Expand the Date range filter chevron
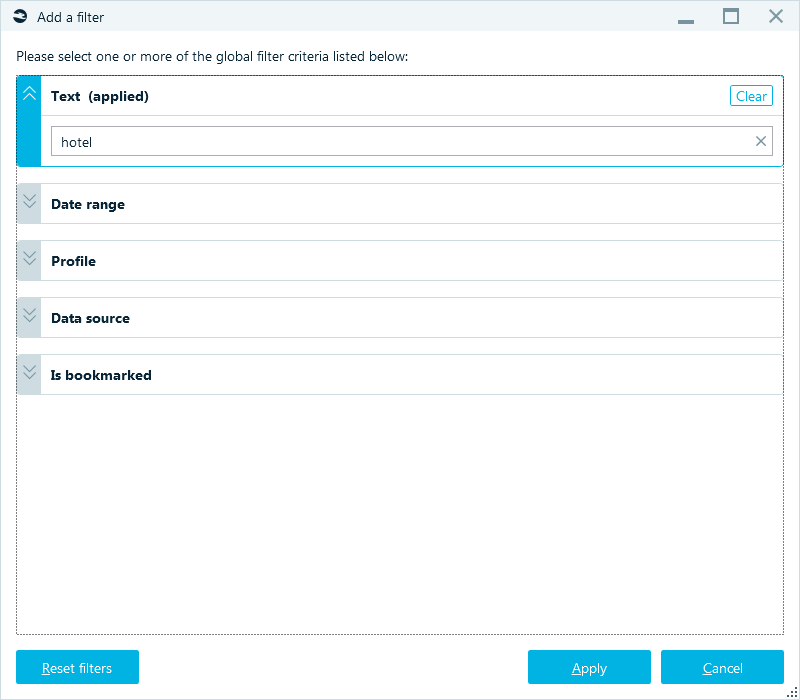This screenshot has width=800, height=700. click(29, 202)
